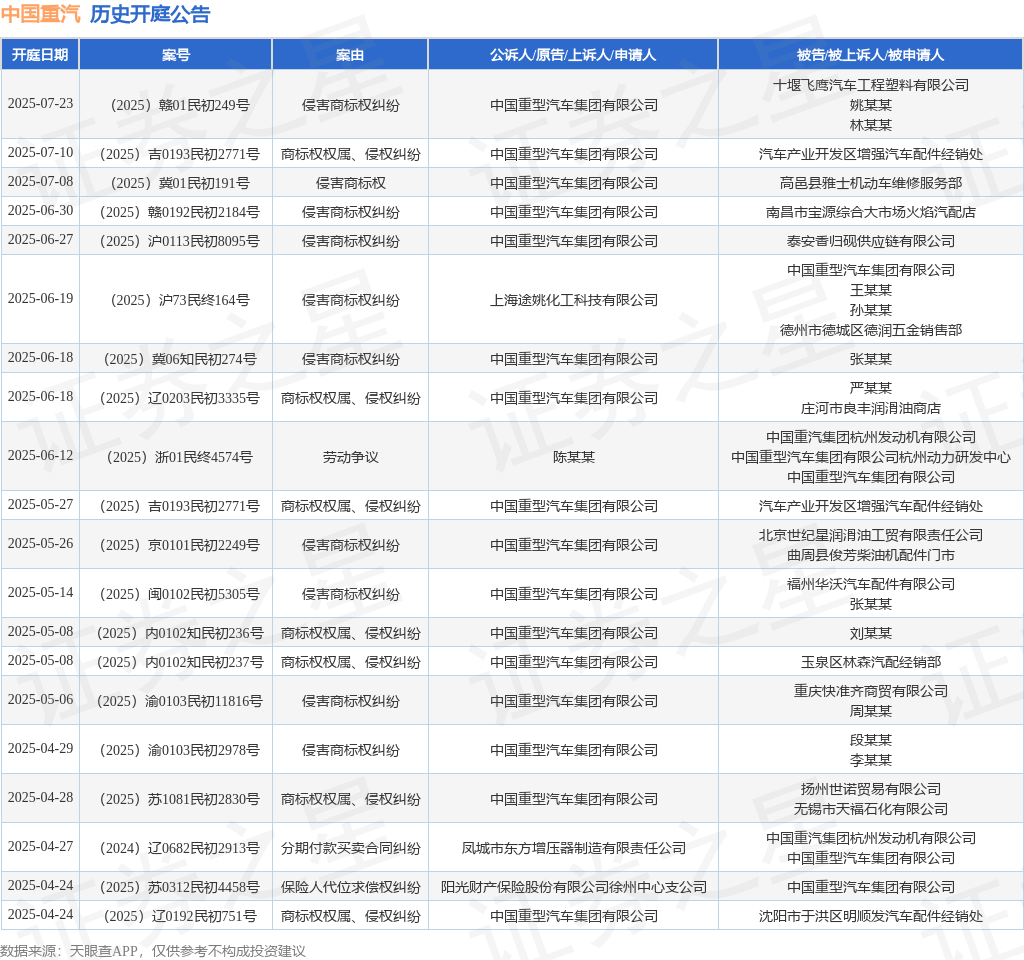This screenshot has height=960, width=1024.
Task: Select defendant name 孙某某
Action: 871,310
